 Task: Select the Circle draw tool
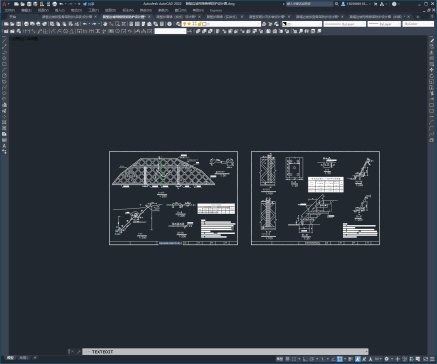4,76
